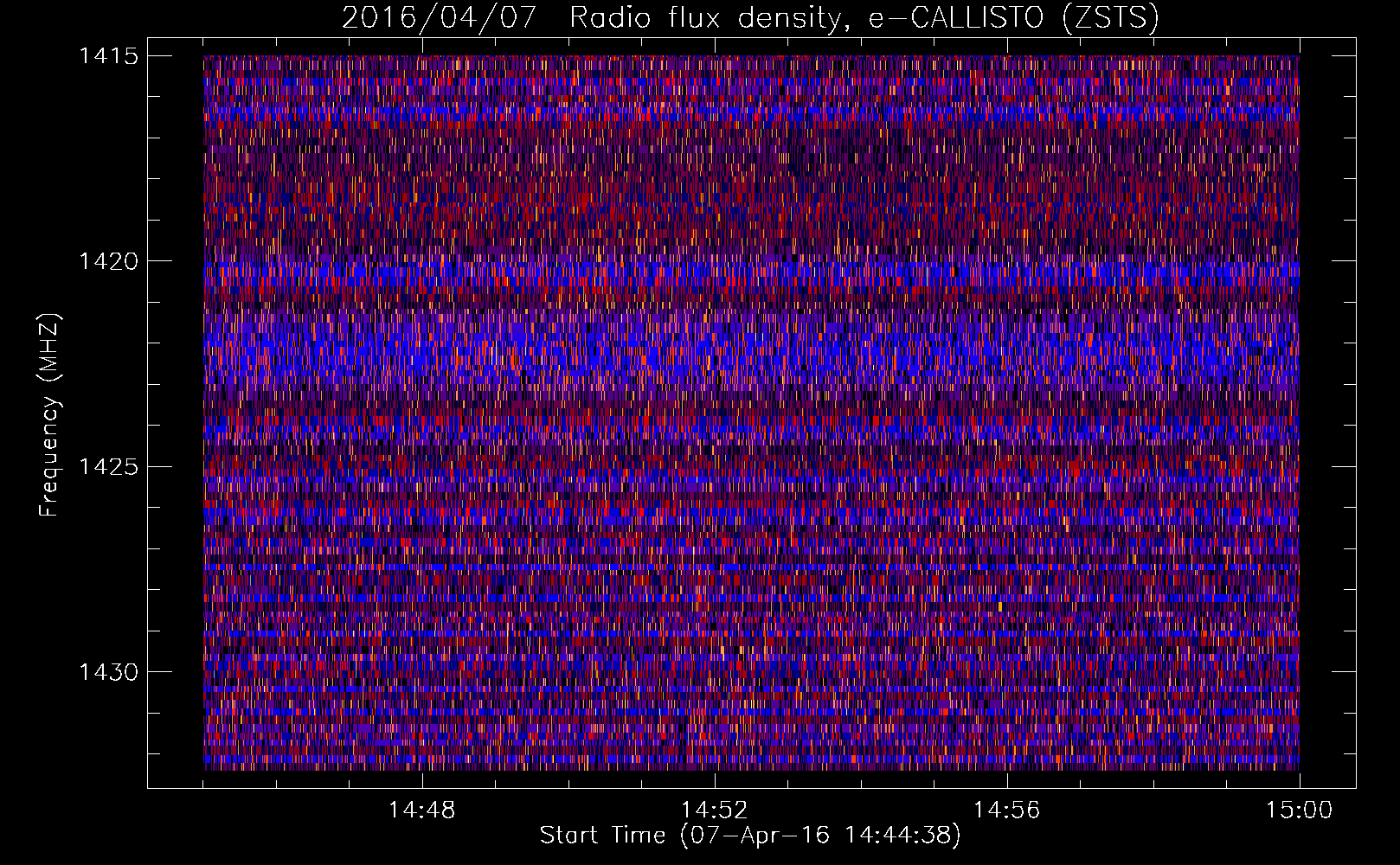
Task: Click the 14:48 time axis label
Action: tap(421, 811)
